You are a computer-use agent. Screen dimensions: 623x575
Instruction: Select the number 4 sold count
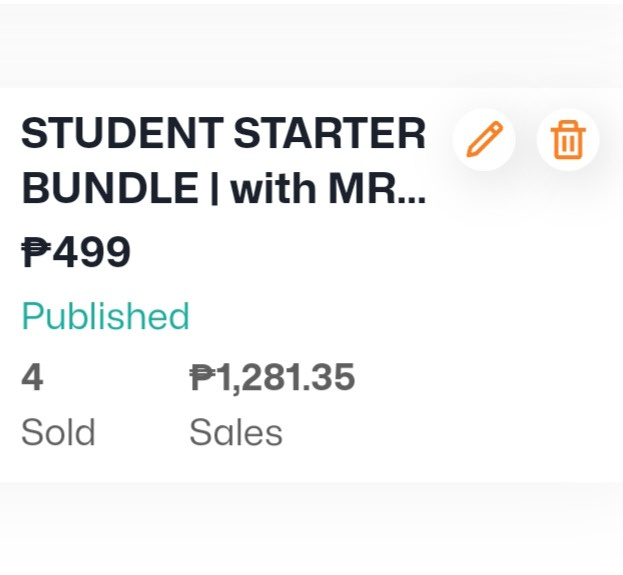(x=32, y=378)
